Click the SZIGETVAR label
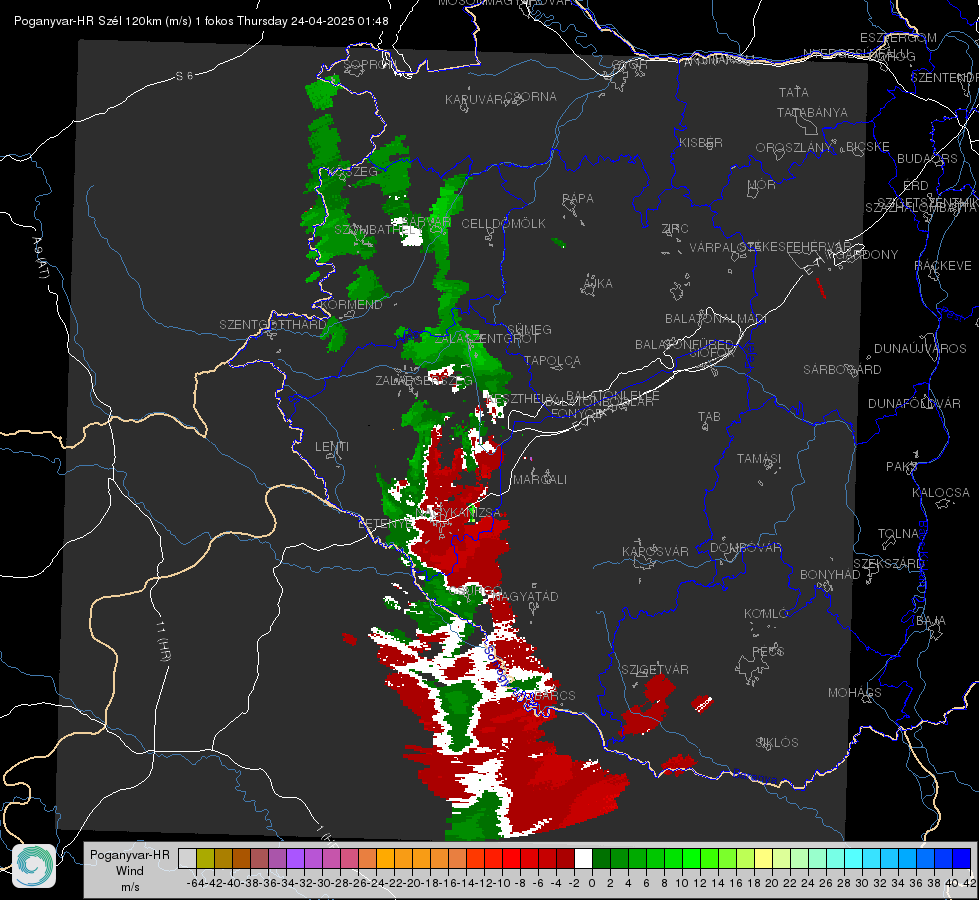Screen dimensions: 979x900 (654, 669)
